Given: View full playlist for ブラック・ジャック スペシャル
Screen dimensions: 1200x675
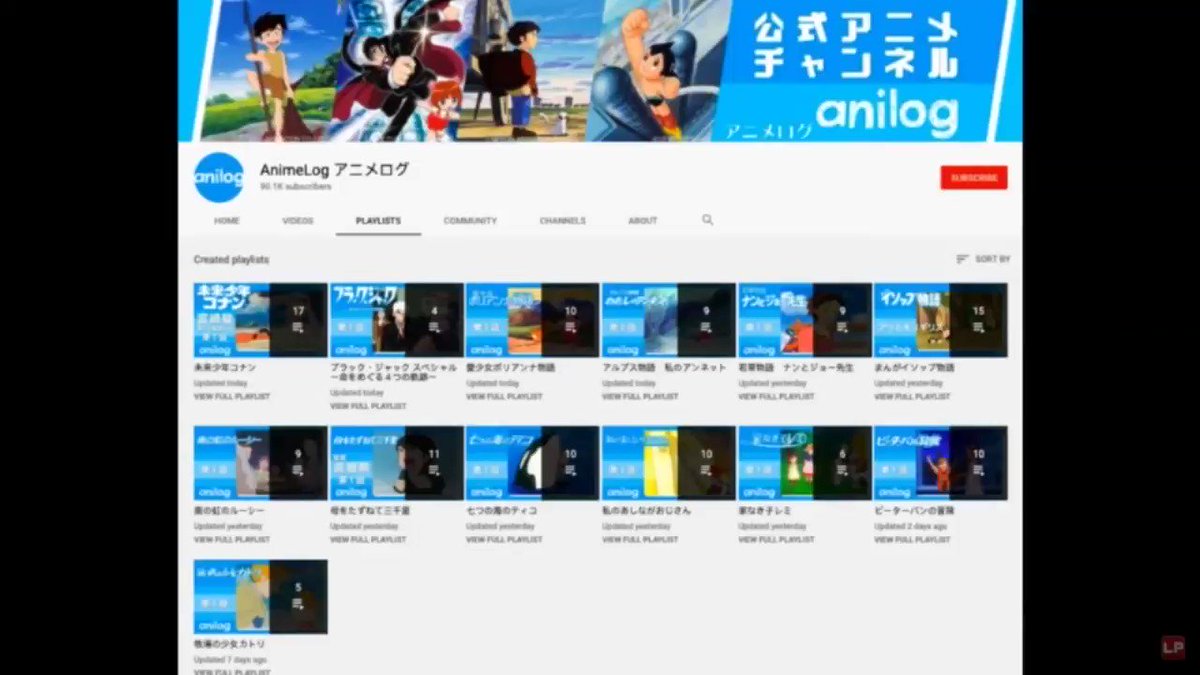Looking at the screenshot, I should 368,407.
